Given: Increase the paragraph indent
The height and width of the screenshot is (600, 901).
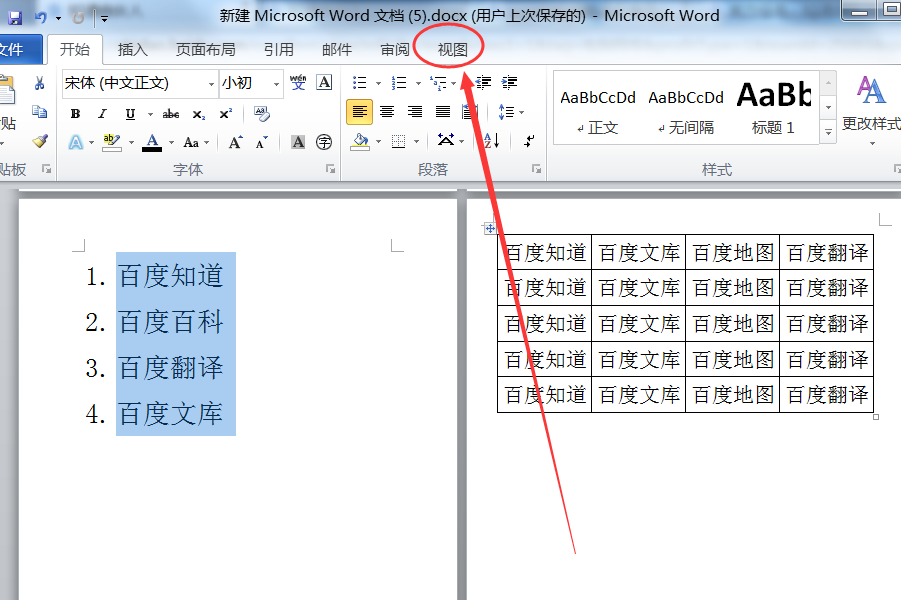Looking at the screenshot, I should [509, 83].
